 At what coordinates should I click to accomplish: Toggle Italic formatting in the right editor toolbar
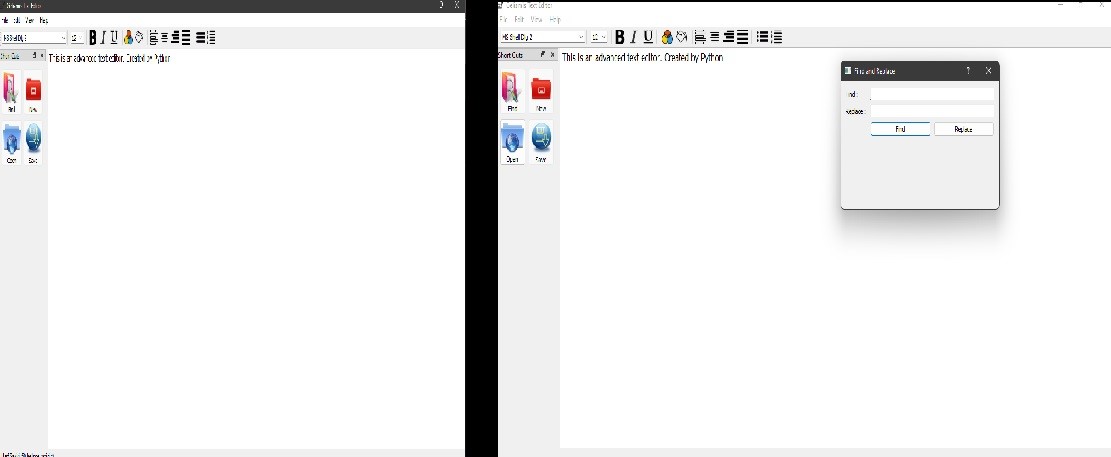(633, 37)
